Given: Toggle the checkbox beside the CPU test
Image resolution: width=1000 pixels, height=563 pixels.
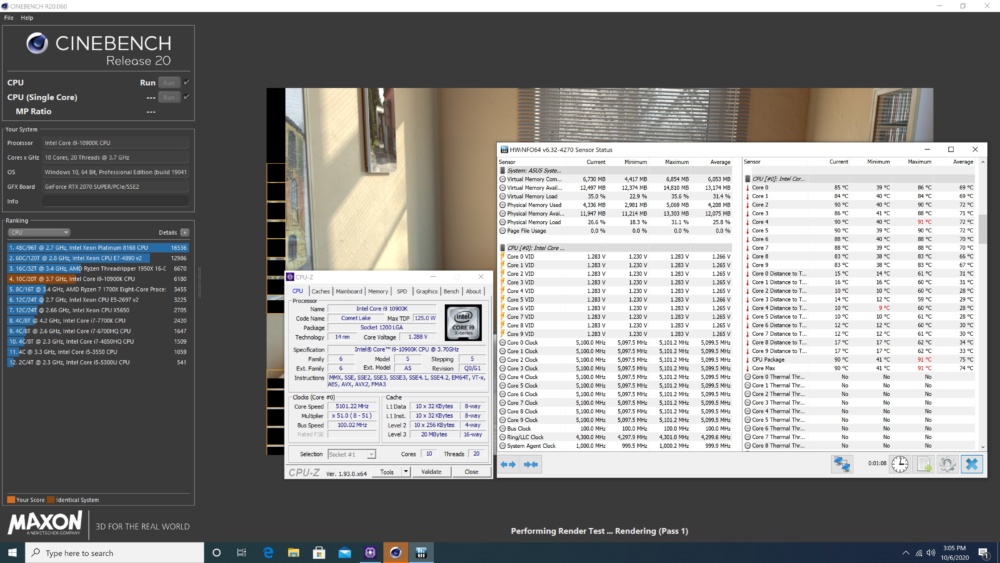Looking at the screenshot, I should (186, 82).
